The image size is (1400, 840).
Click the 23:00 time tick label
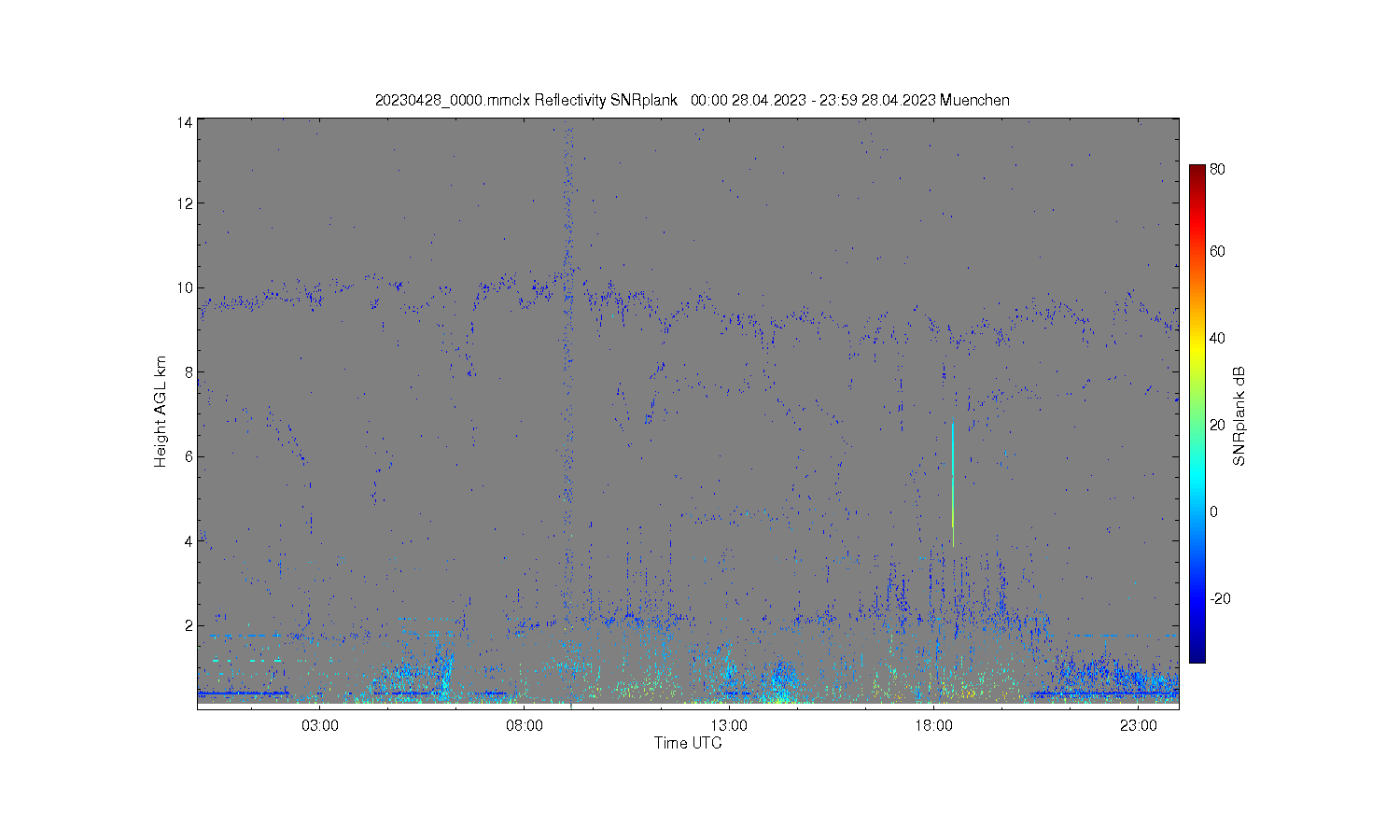(1139, 725)
